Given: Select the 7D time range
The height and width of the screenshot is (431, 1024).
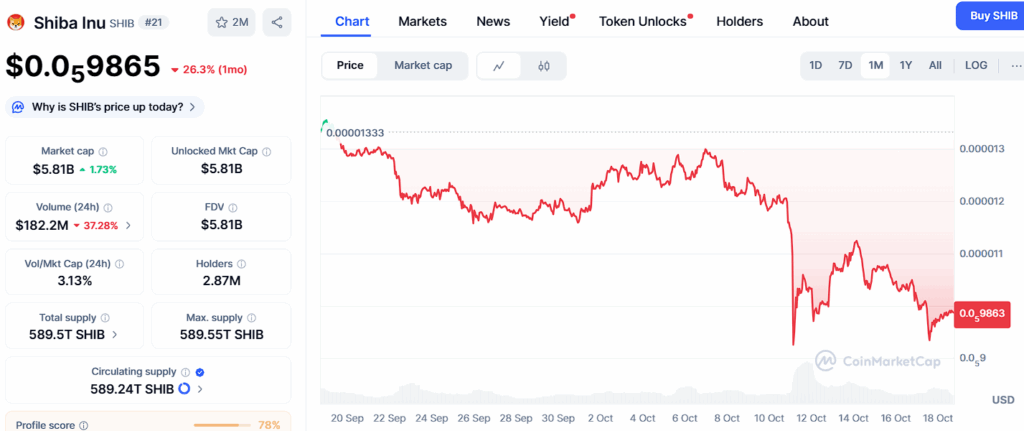Looking at the screenshot, I should [x=845, y=66].
